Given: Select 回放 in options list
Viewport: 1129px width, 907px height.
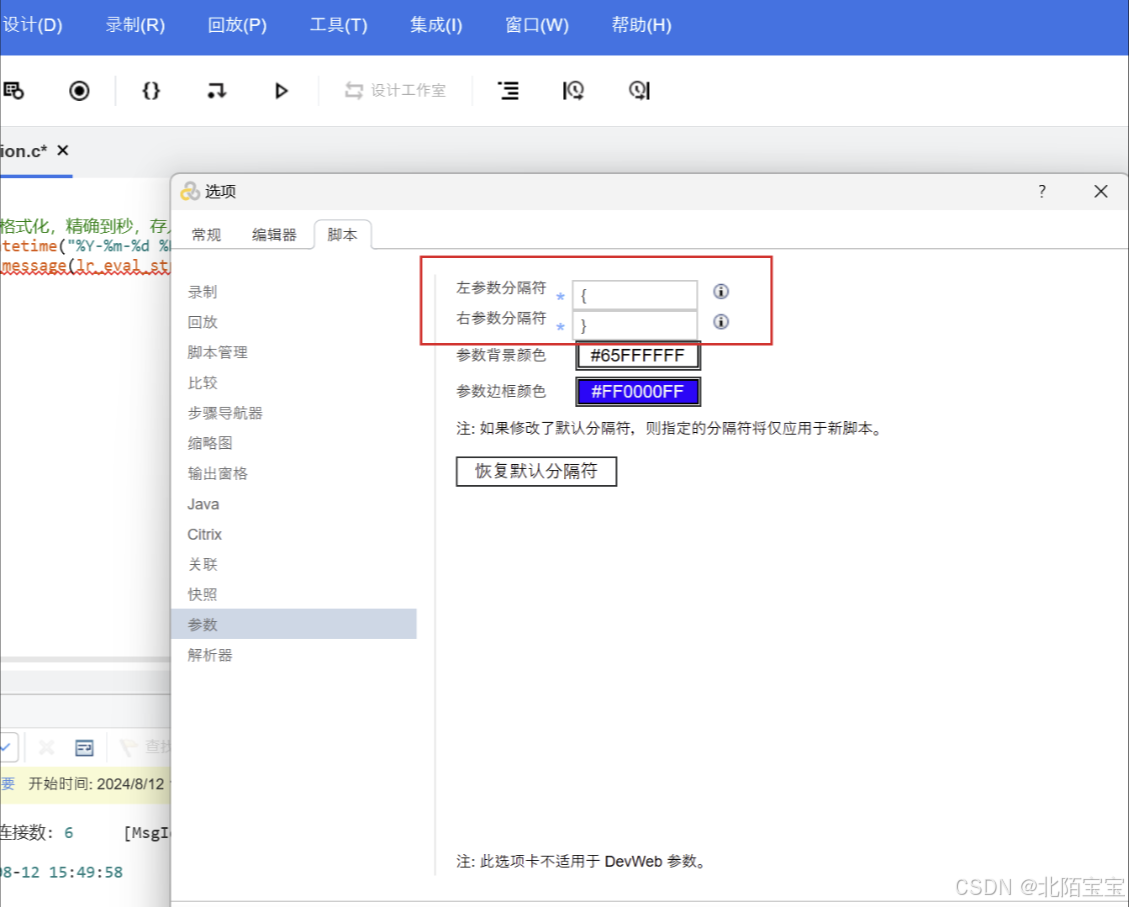Looking at the screenshot, I should coord(202,322).
